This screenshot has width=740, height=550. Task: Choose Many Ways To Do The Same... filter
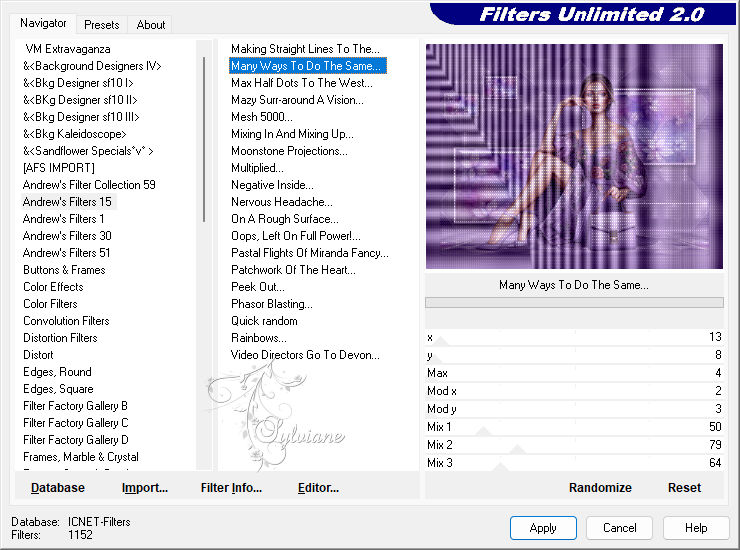[x=308, y=66]
